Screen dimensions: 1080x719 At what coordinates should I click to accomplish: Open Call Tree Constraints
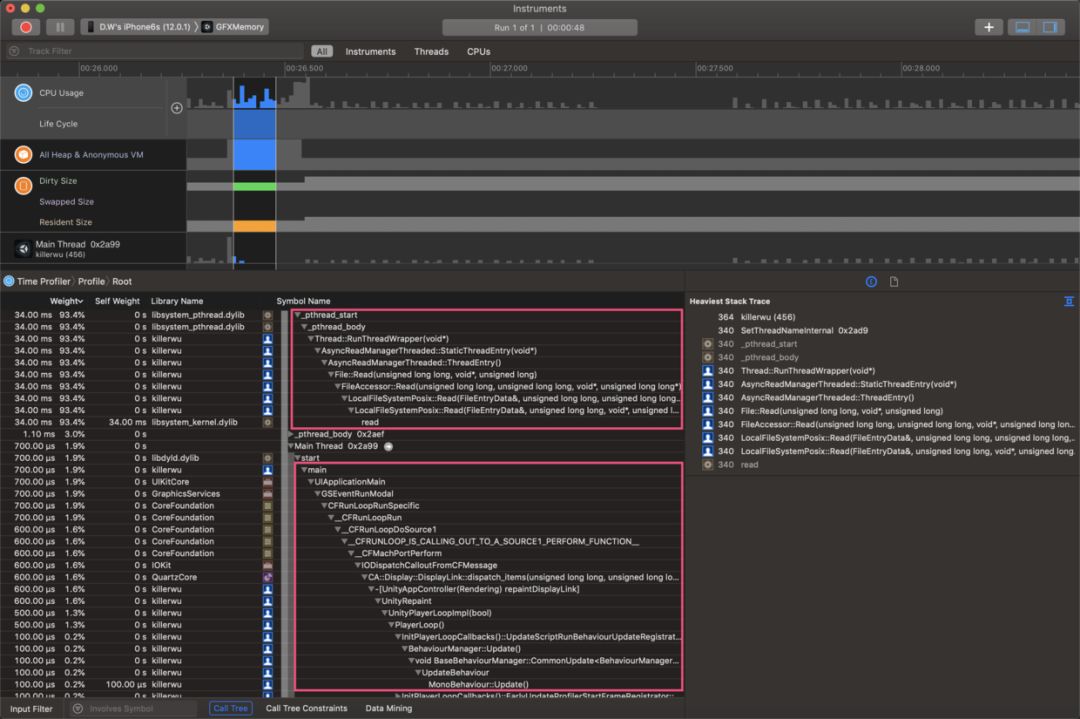(x=307, y=709)
